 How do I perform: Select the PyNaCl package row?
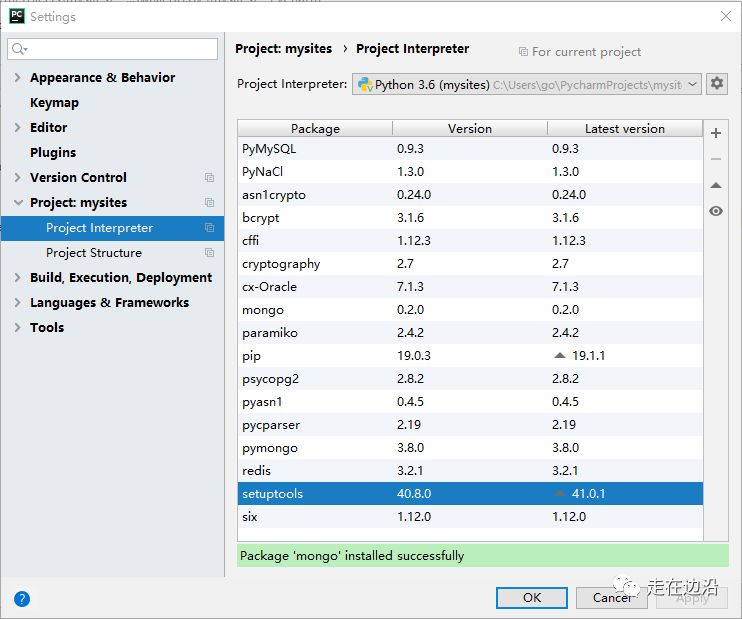[470, 171]
